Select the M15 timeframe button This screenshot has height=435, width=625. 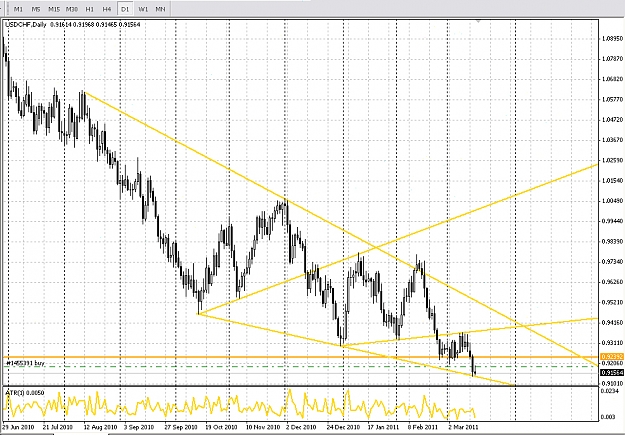coord(54,9)
